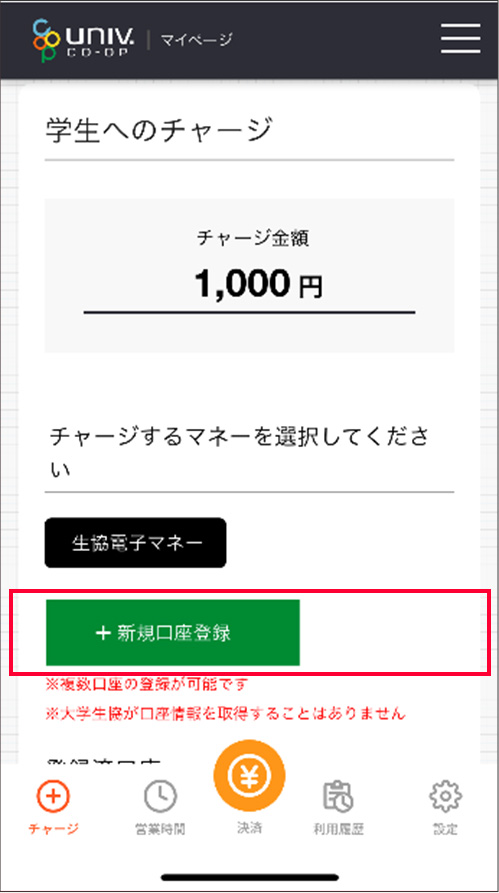Click the red note 複数口座の登録が可能です
The image size is (499, 893).
pyautogui.click(x=147, y=684)
